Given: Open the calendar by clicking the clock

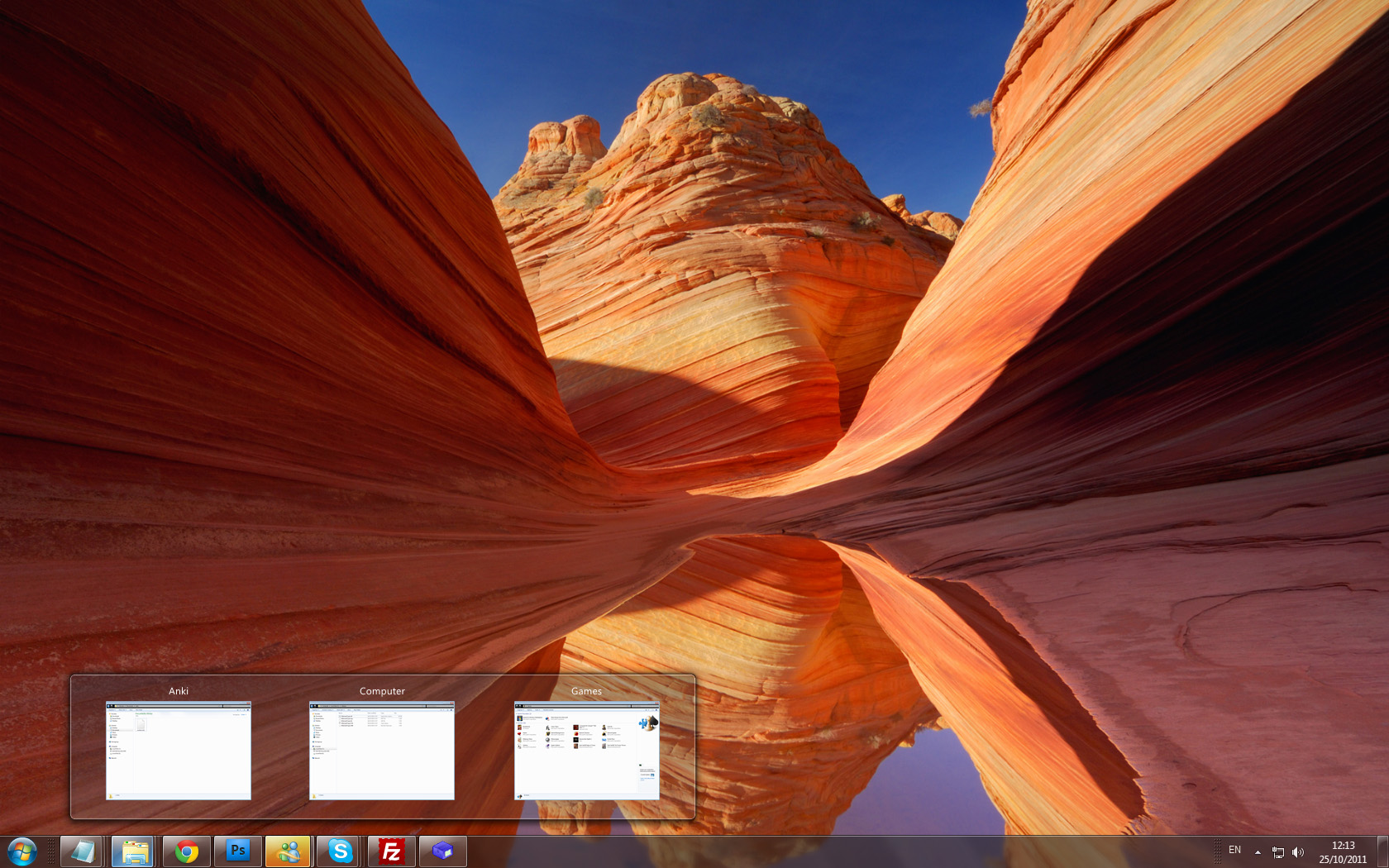Looking at the screenshot, I should click(x=1344, y=851).
